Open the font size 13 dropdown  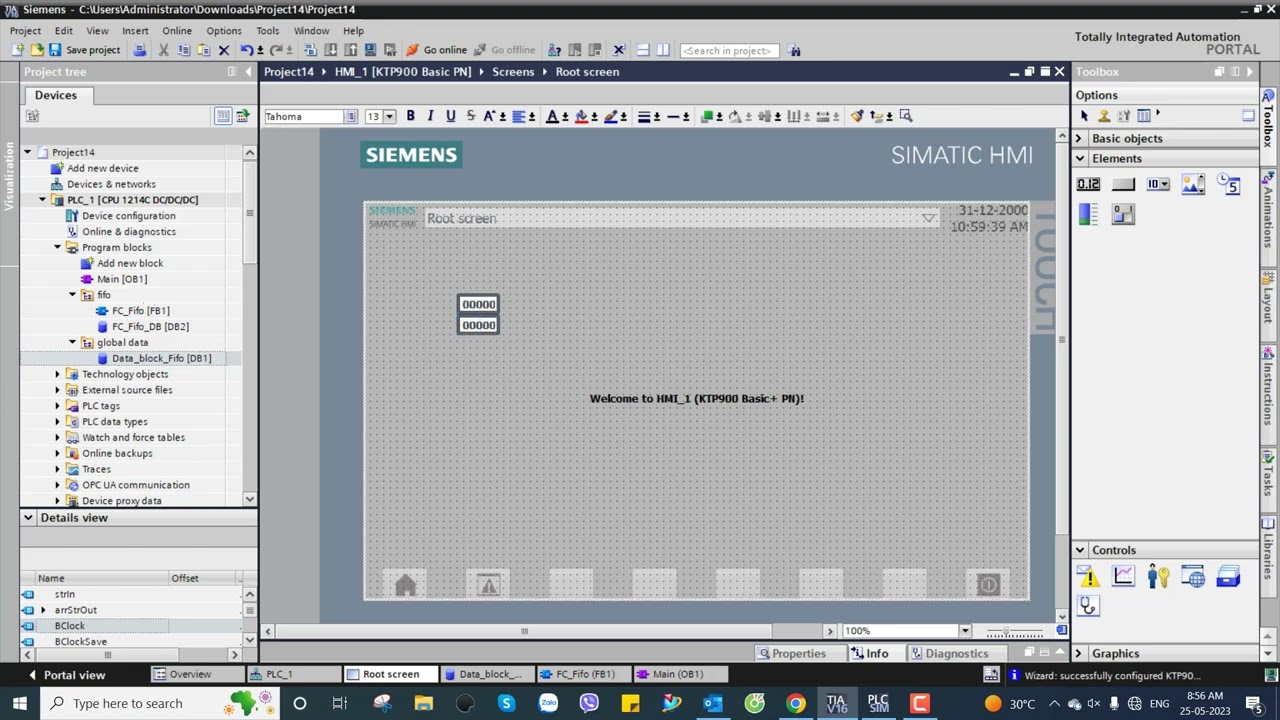[x=390, y=117]
